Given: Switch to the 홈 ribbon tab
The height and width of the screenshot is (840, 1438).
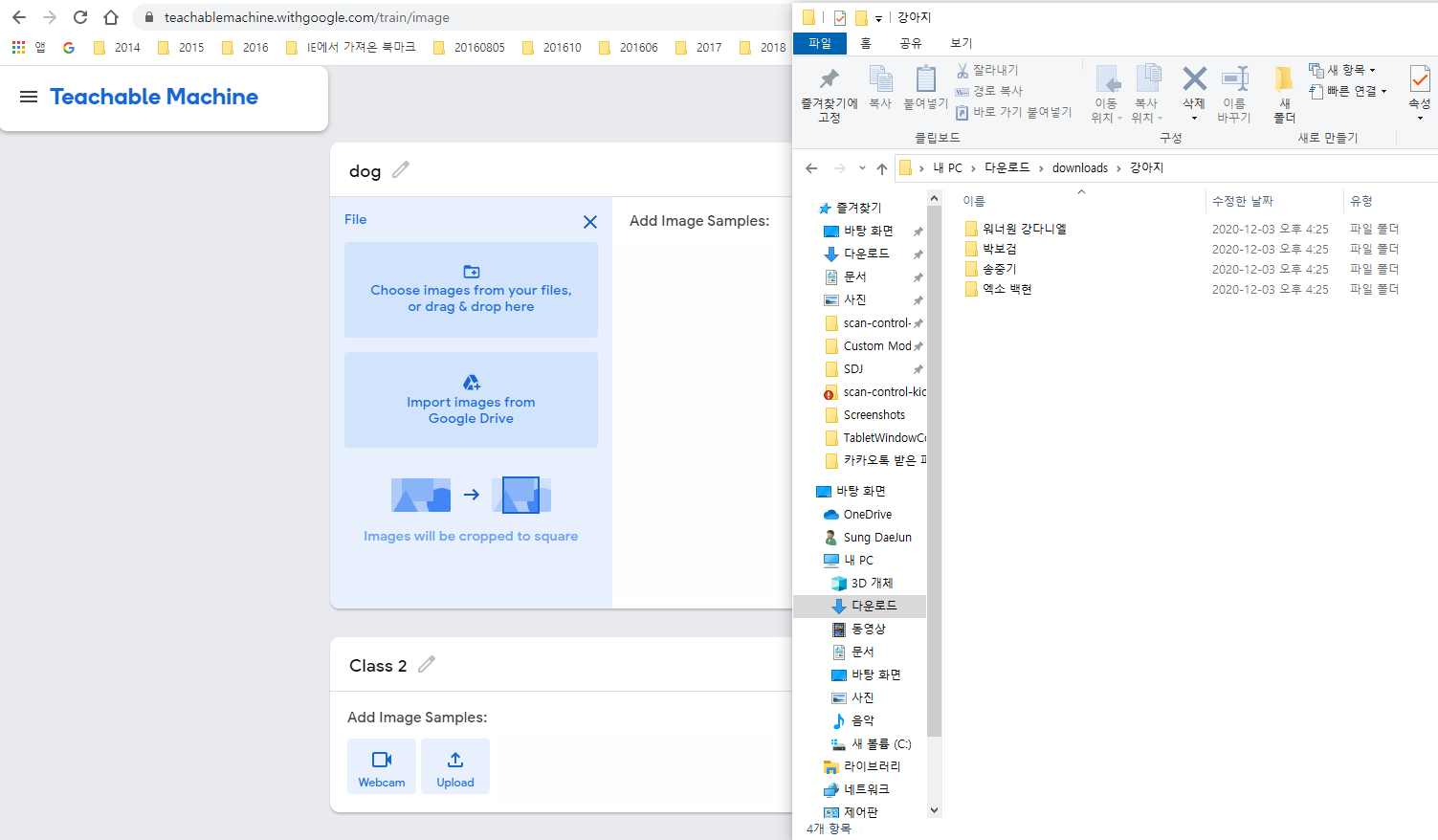Looking at the screenshot, I should [866, 43].
